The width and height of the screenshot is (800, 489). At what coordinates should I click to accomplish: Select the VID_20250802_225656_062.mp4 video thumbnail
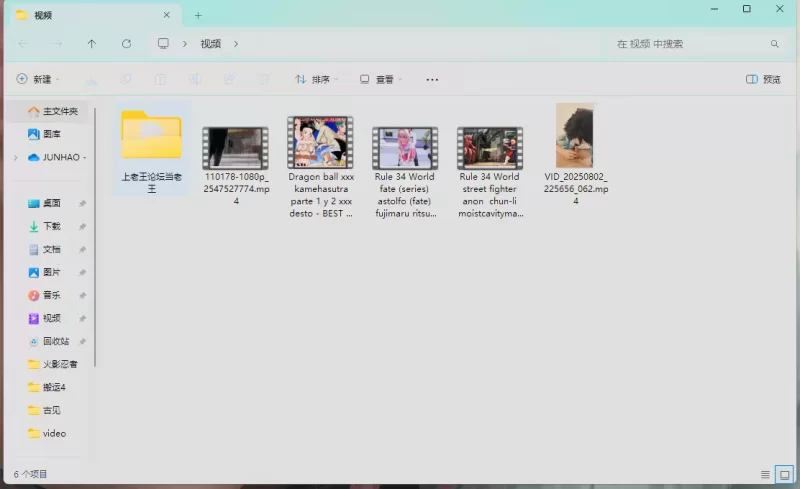pyautogui.click(x=575, y=135)
